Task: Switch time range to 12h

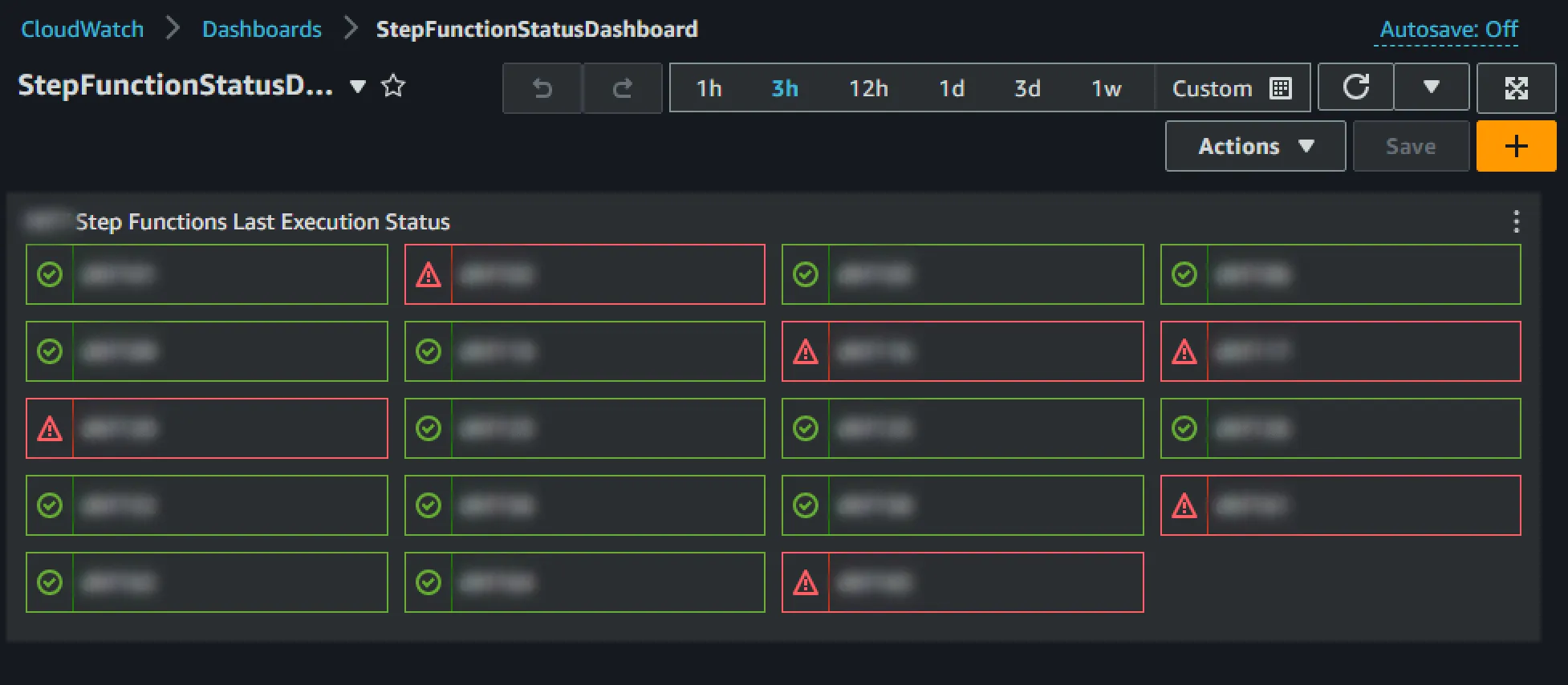Action: pos(868,88)
